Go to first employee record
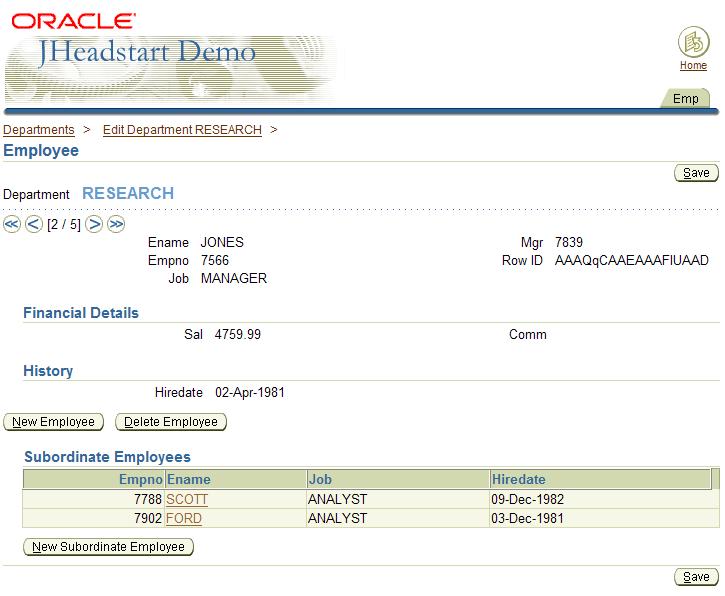725x596 pixels. click(x=12, y=224)
